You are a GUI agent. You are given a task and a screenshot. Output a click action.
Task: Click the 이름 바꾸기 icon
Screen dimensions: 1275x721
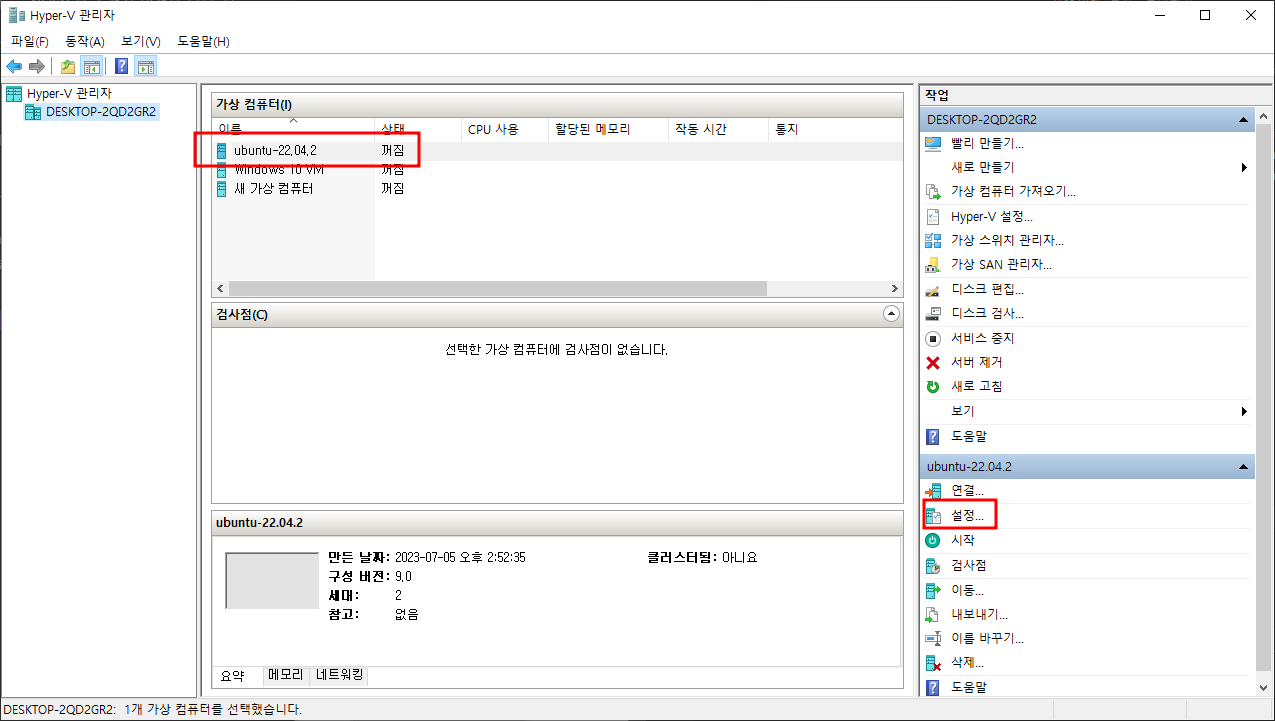click(x=933, y=638)
